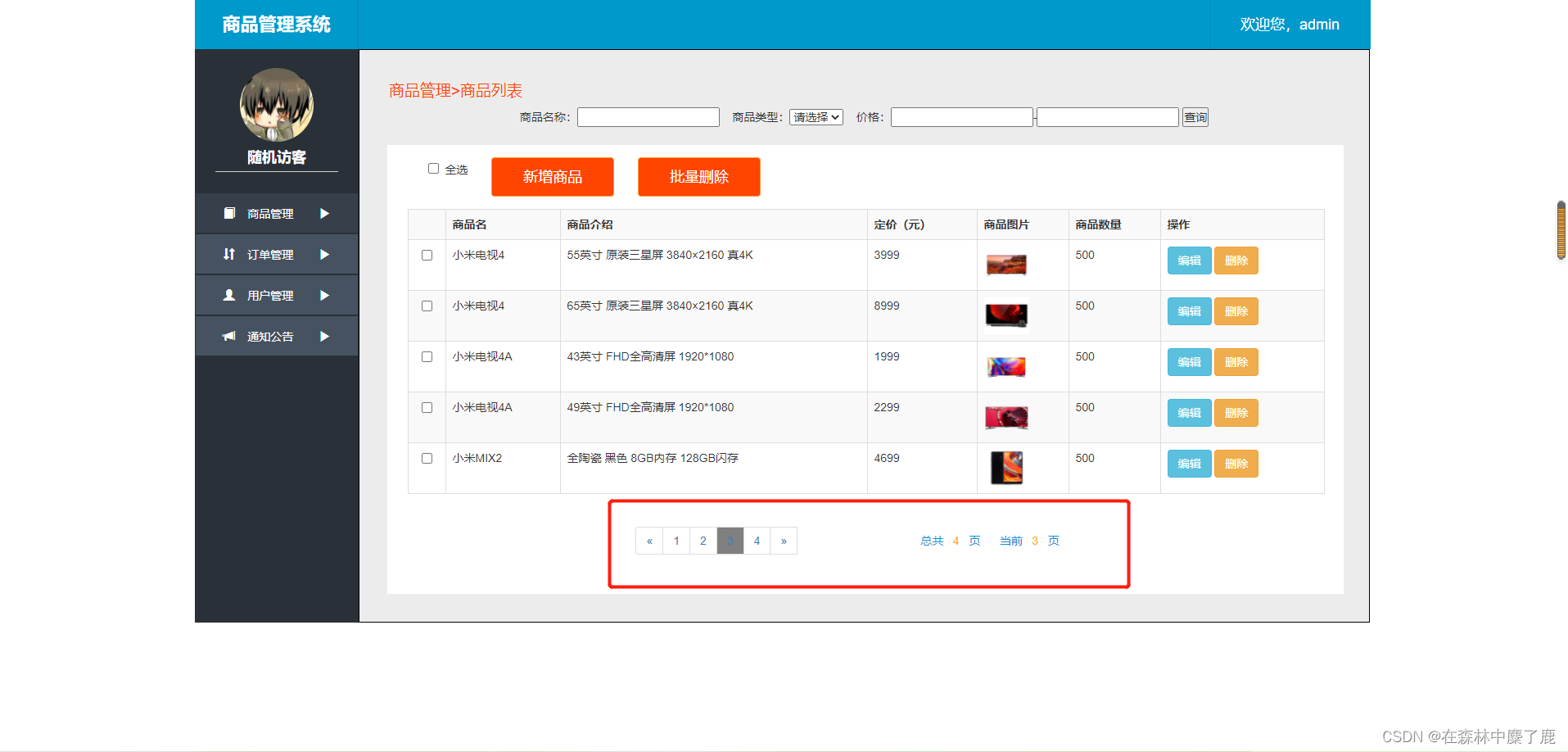Open 43英寸 小米电视4A product thumbnail
The height and width of the screenshot is (752, 1568).
(x=1006, y=366)
